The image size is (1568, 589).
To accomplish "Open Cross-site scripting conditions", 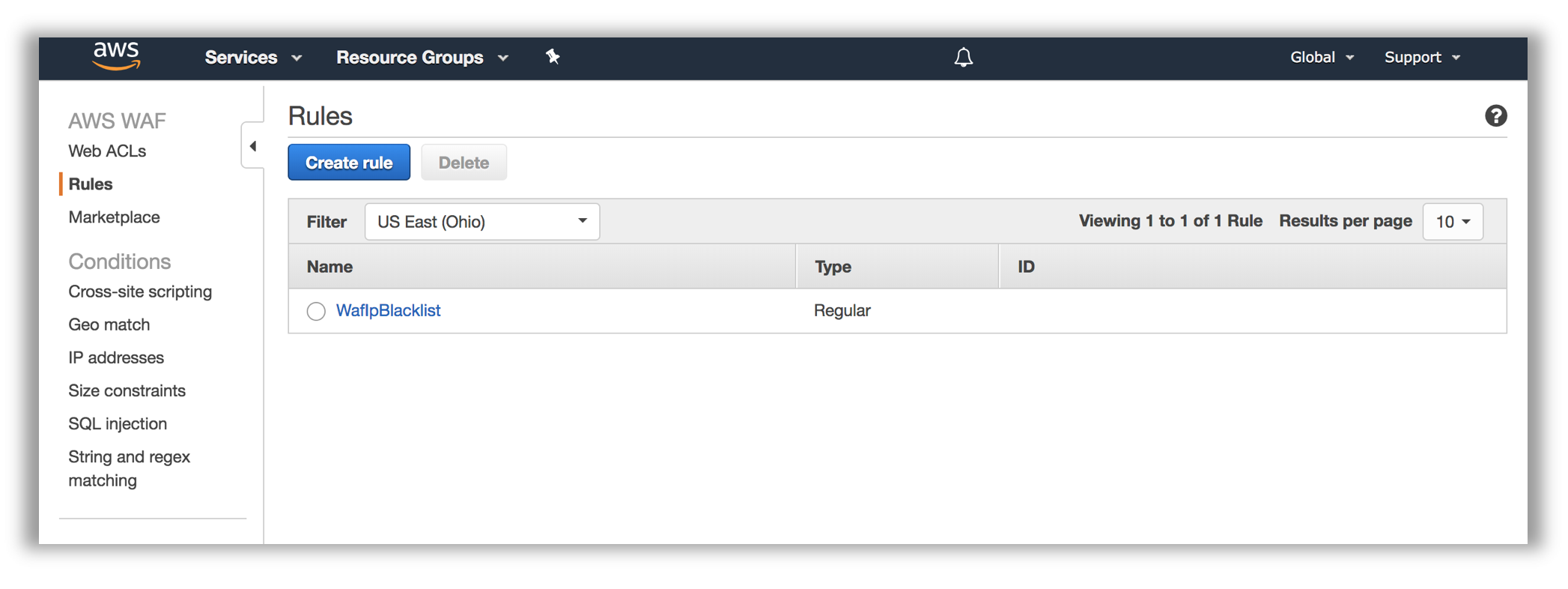I will coord(140,292).
